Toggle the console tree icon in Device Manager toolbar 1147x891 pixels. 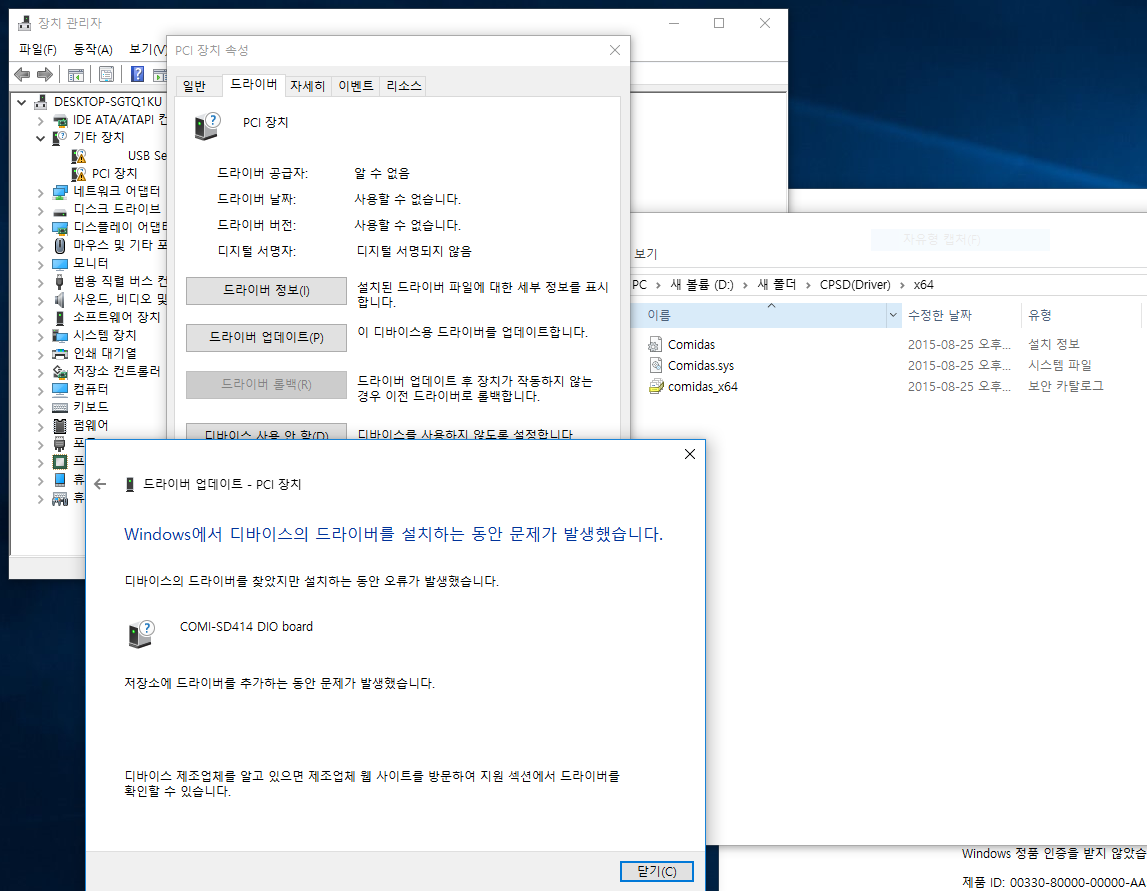[x=75, y=75]
